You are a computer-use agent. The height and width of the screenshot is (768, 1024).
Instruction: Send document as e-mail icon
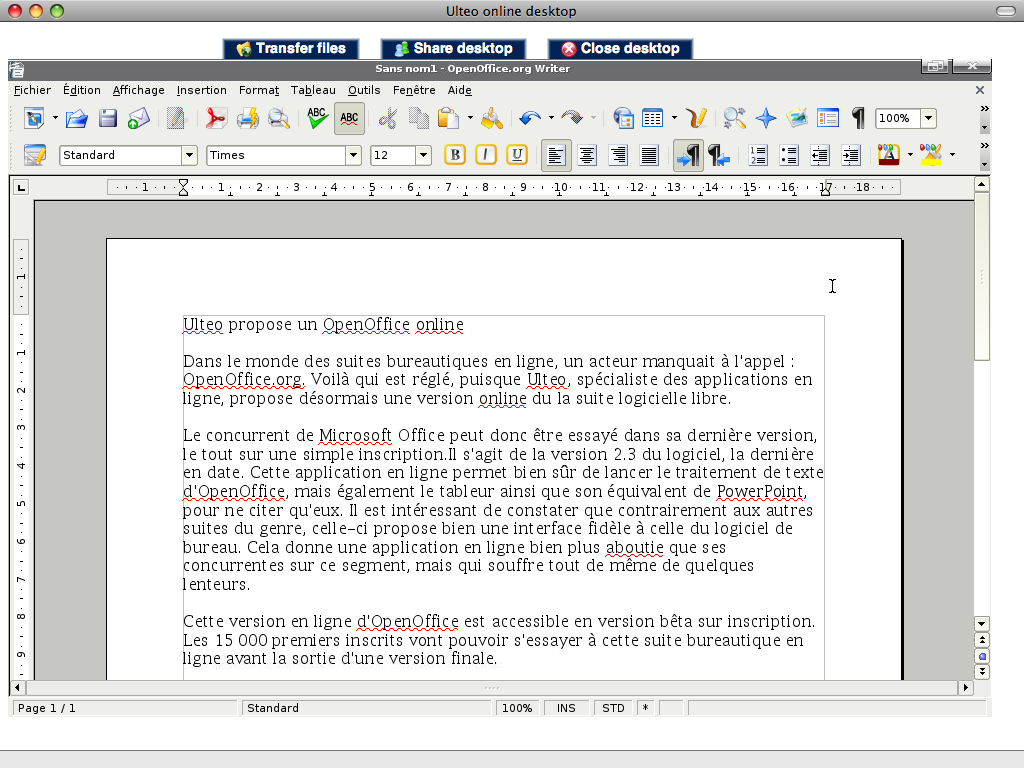tap(138, 118)
